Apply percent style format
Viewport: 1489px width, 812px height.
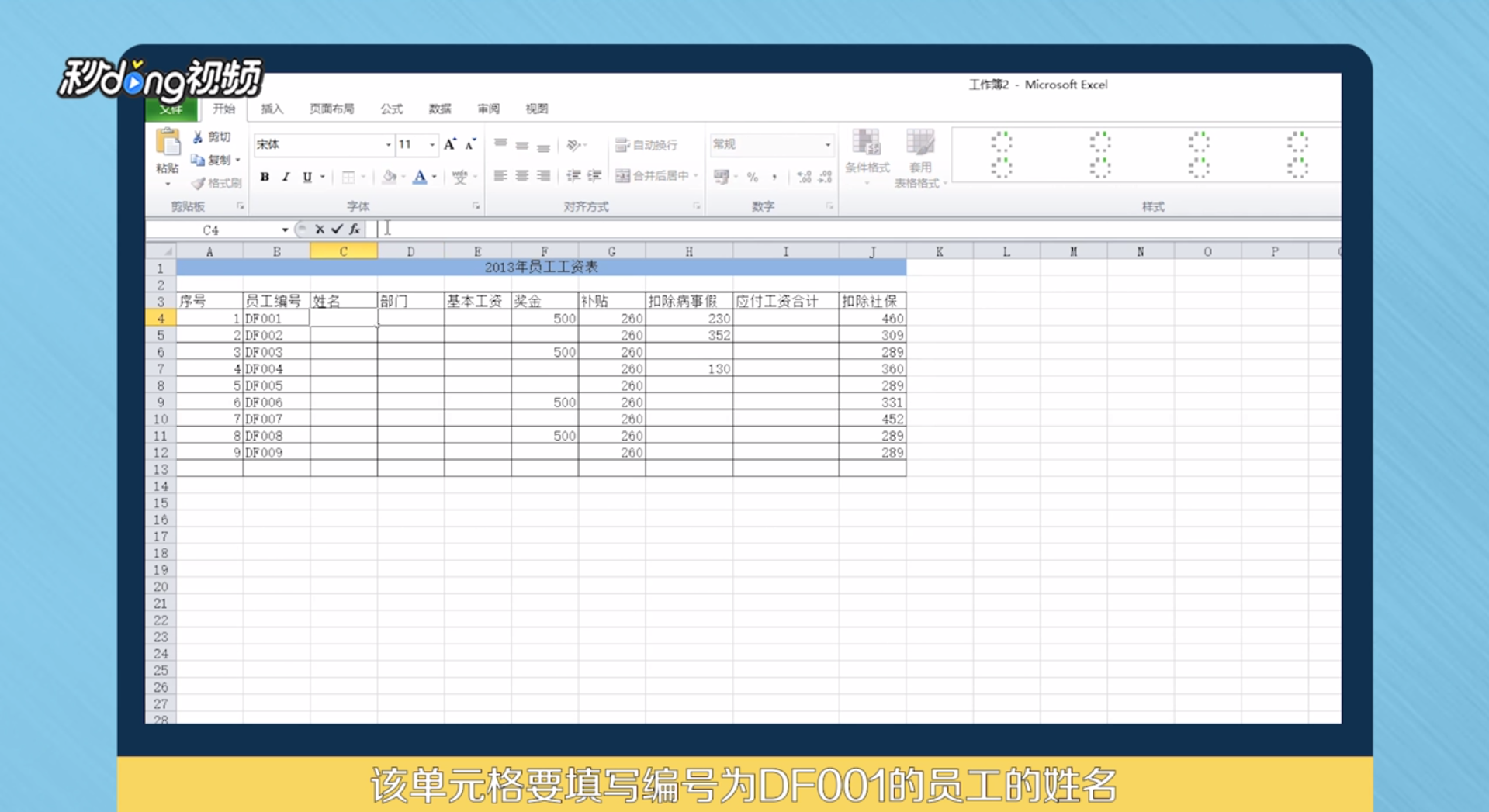[753, 178]
